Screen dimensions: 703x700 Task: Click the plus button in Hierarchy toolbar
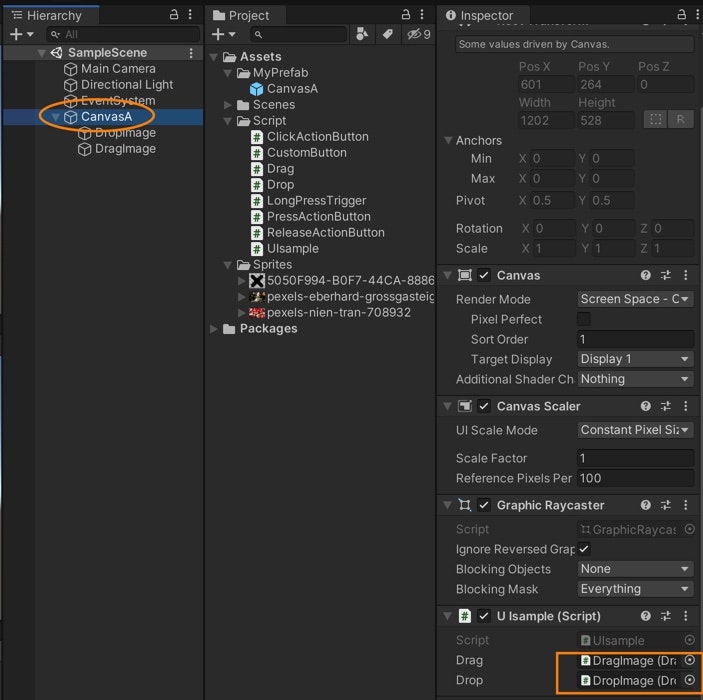16,34
